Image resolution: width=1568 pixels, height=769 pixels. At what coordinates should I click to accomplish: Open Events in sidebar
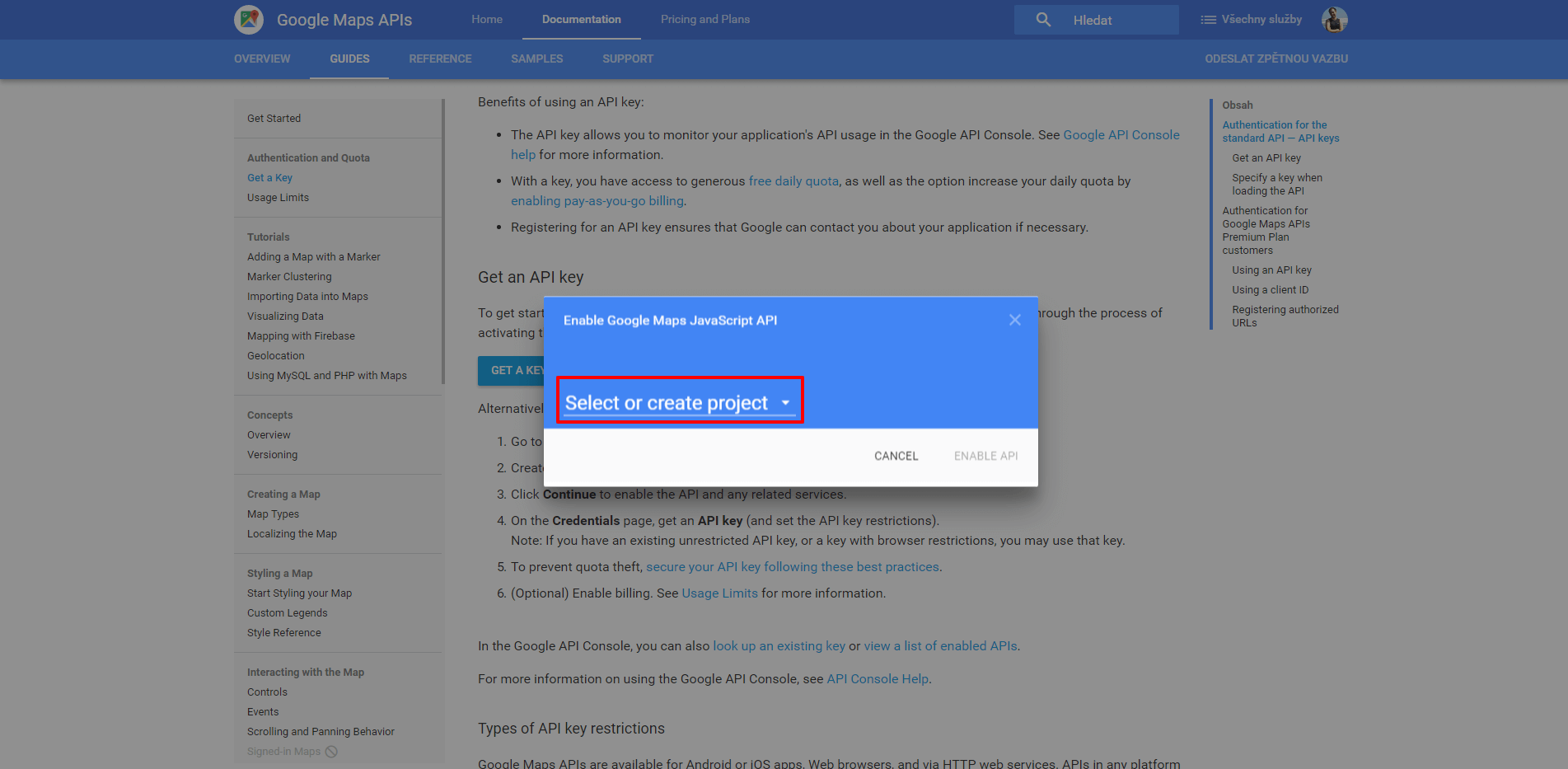point(263,711)
